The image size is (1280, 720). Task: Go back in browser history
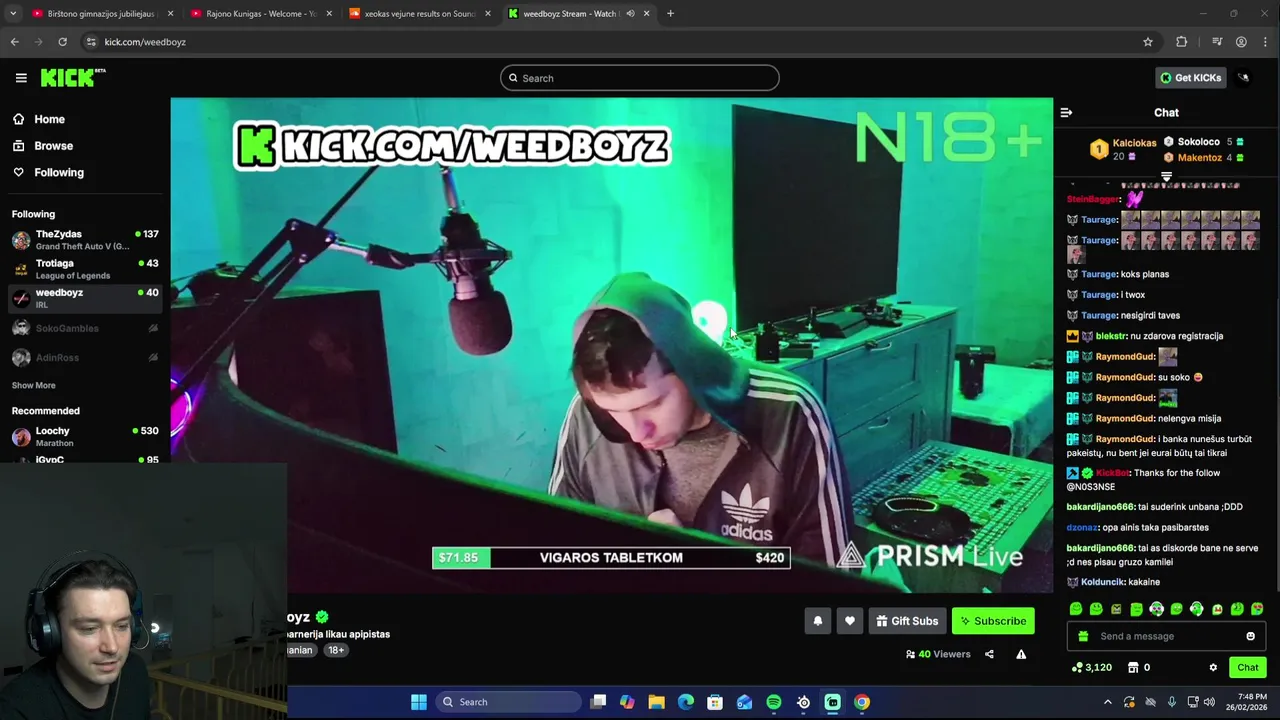15,42
